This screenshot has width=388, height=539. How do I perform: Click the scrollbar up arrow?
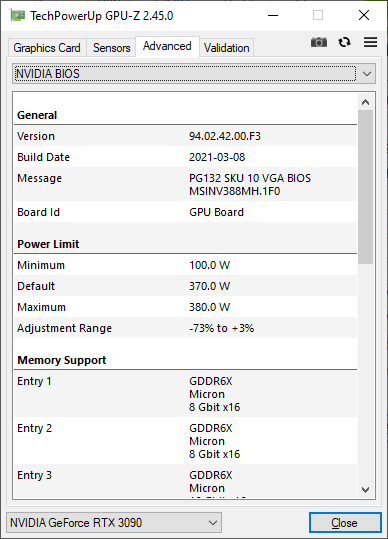pyautogui.click(x=365, y=102)
